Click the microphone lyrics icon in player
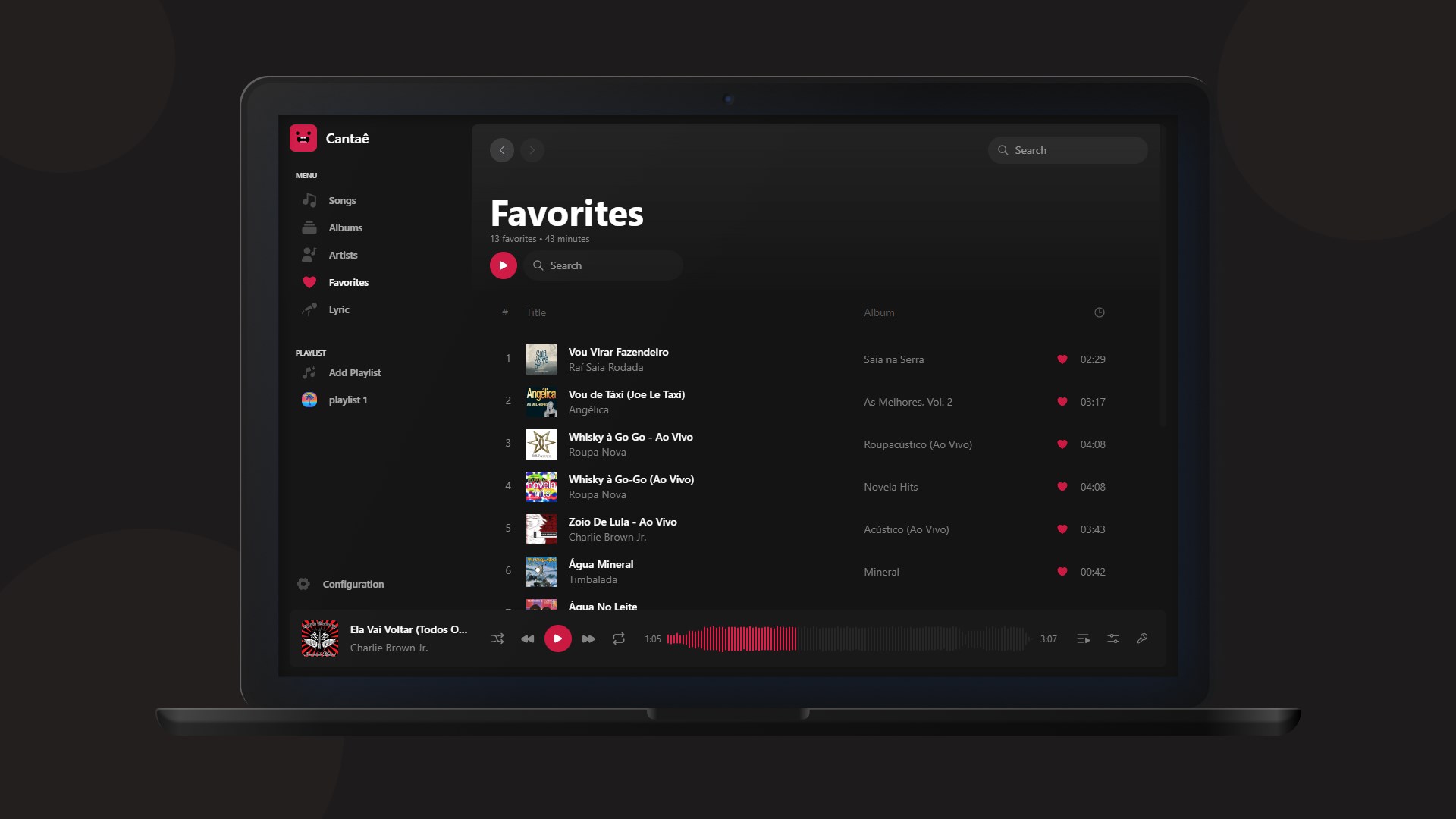1456x819 pixels. (1142, 639)
